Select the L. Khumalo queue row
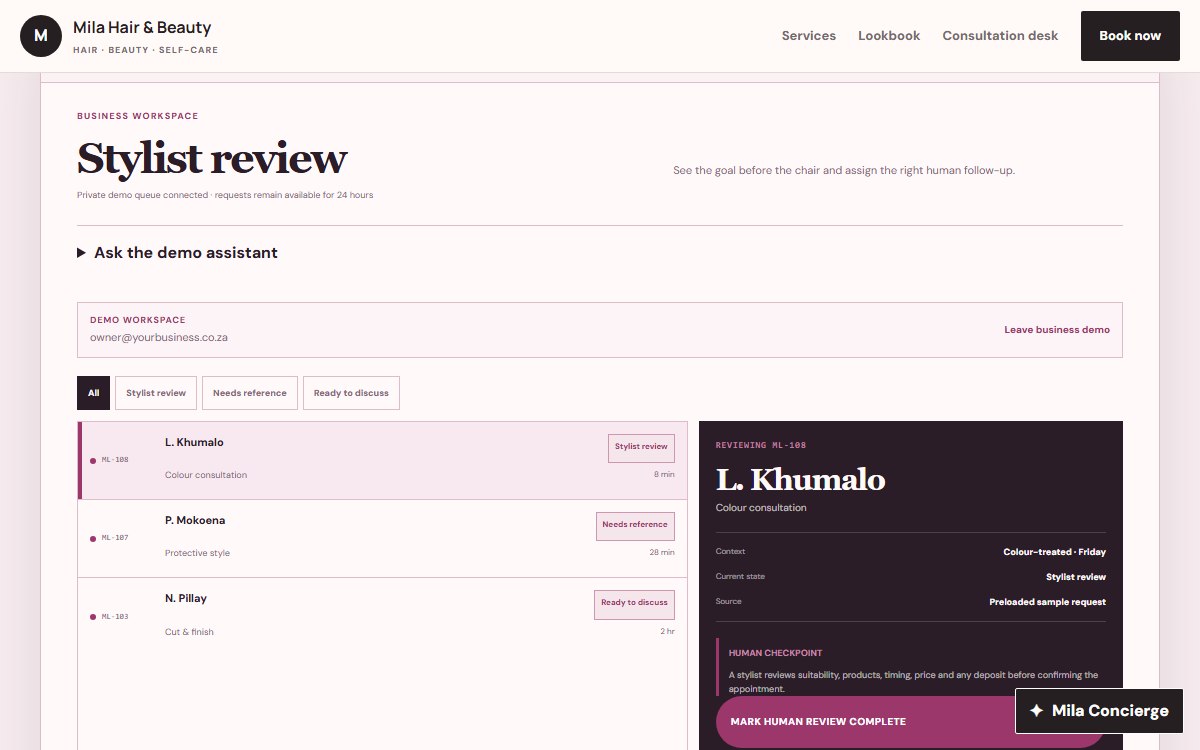 383,460
